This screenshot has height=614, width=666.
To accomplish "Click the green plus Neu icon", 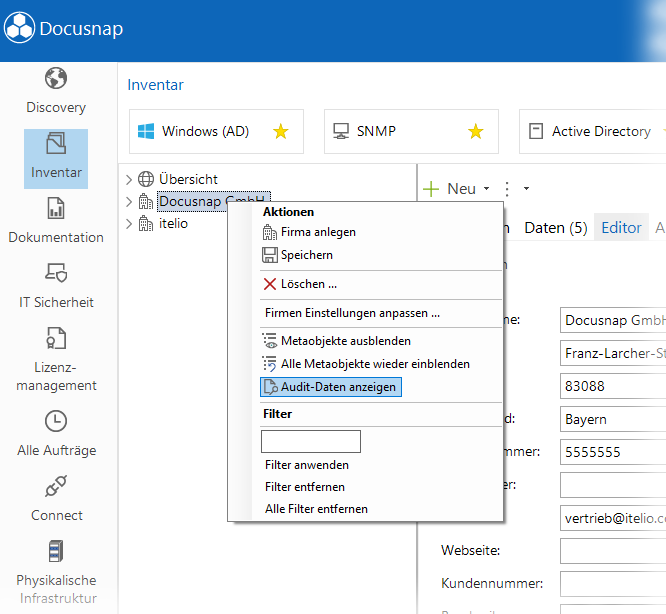I will point(431,189).
